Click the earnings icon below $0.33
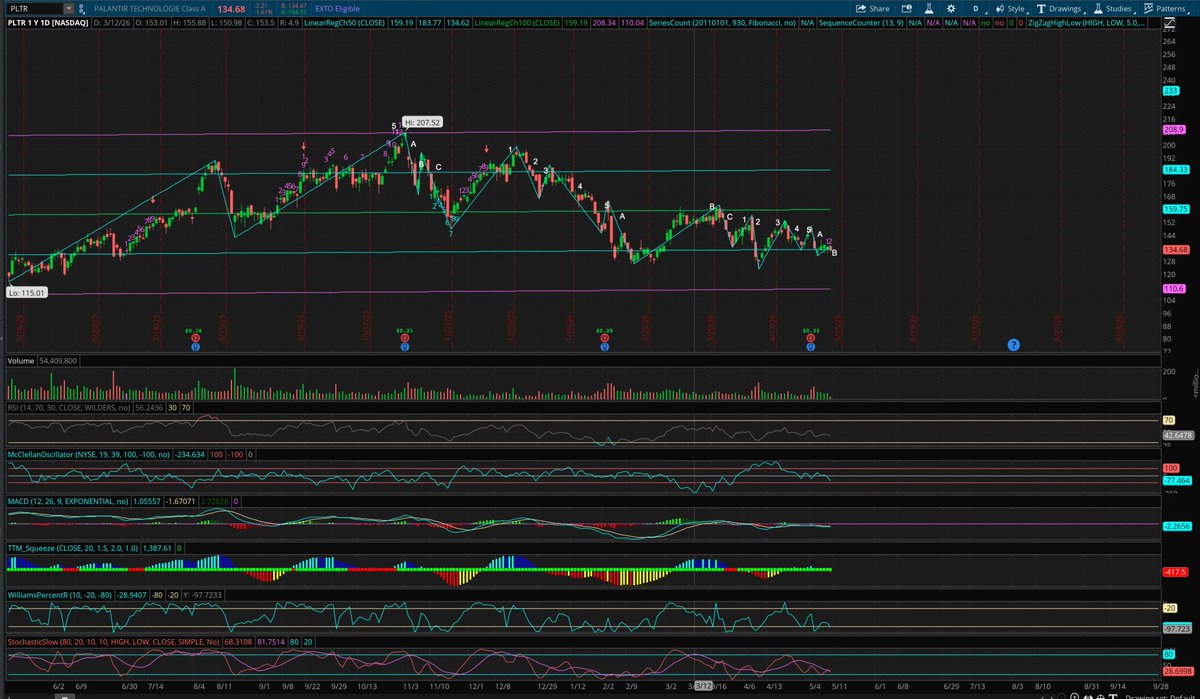The height and width of the screenshot is (699, 1200). (810, 339)
